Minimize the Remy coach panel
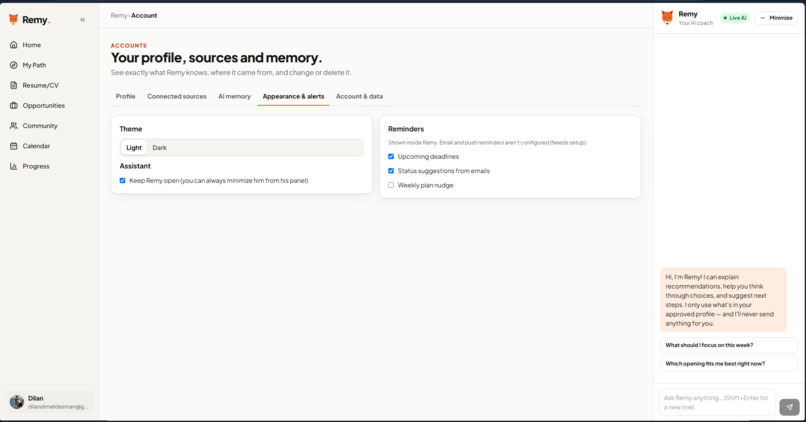The width and height of the screenshot is (806, 422). pyautogui.click(x=776, y=18)
